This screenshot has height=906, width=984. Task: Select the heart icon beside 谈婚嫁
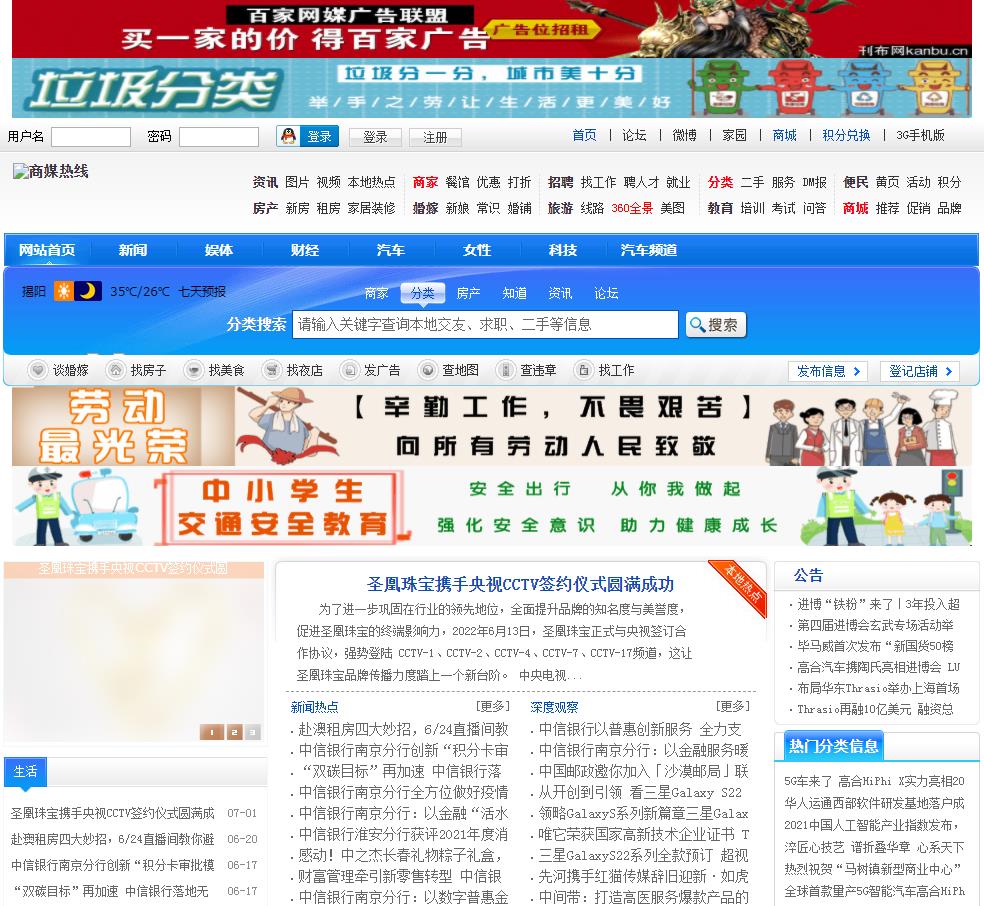coord(38,370)
